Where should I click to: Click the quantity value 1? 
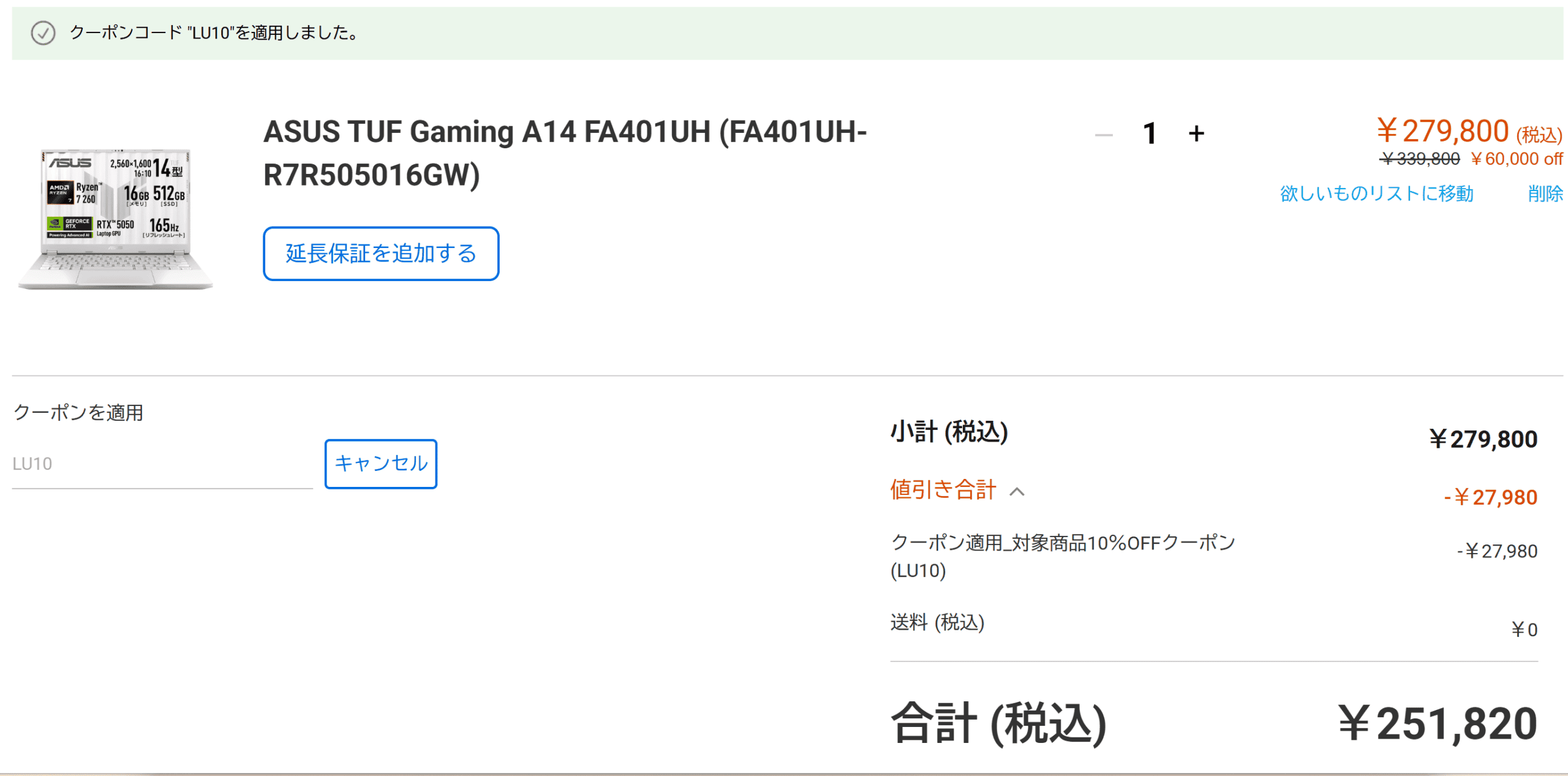pyautogui.click(x=1150, y=134)
